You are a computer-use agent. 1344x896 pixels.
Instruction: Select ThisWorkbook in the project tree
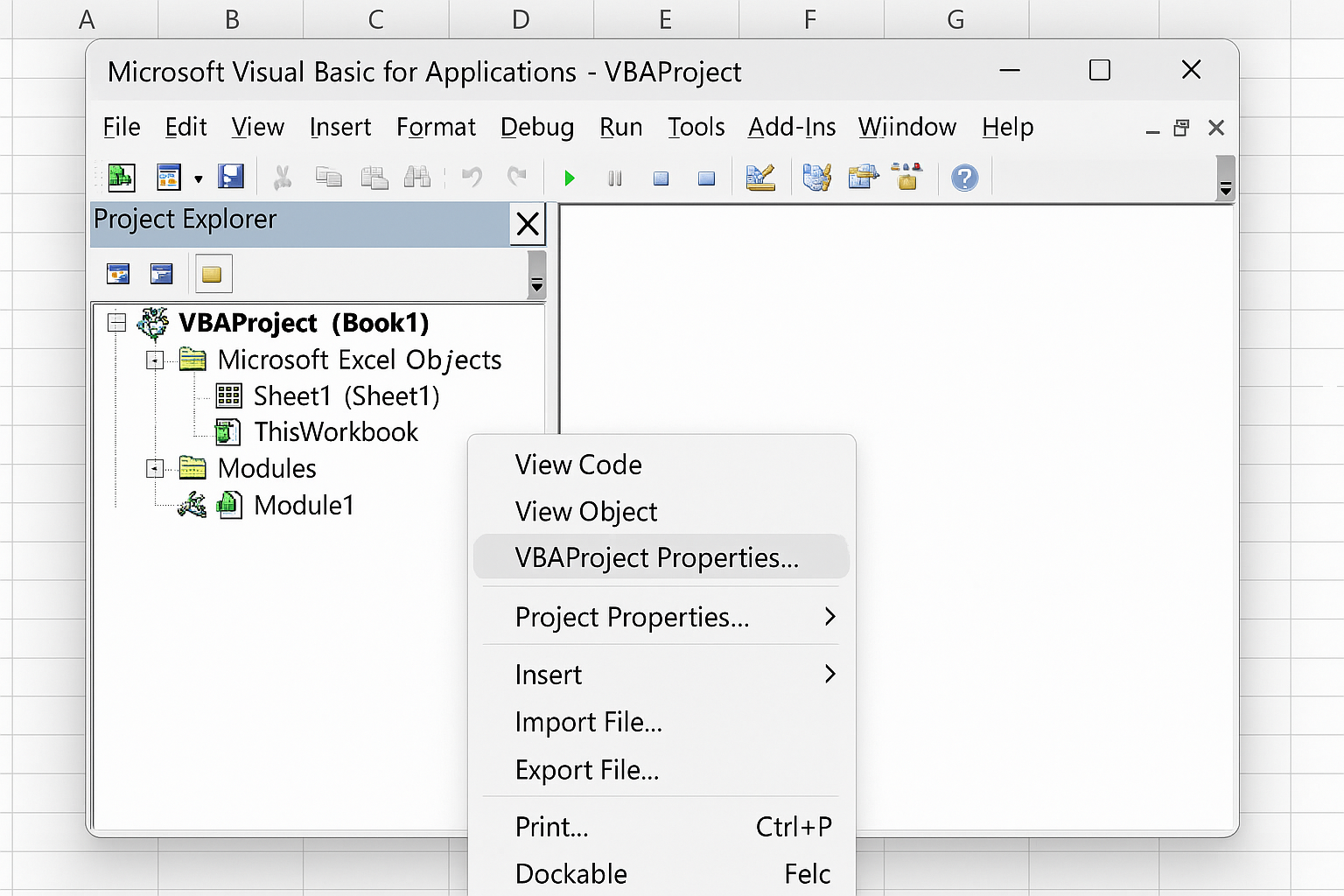click(x=336, y=432)
